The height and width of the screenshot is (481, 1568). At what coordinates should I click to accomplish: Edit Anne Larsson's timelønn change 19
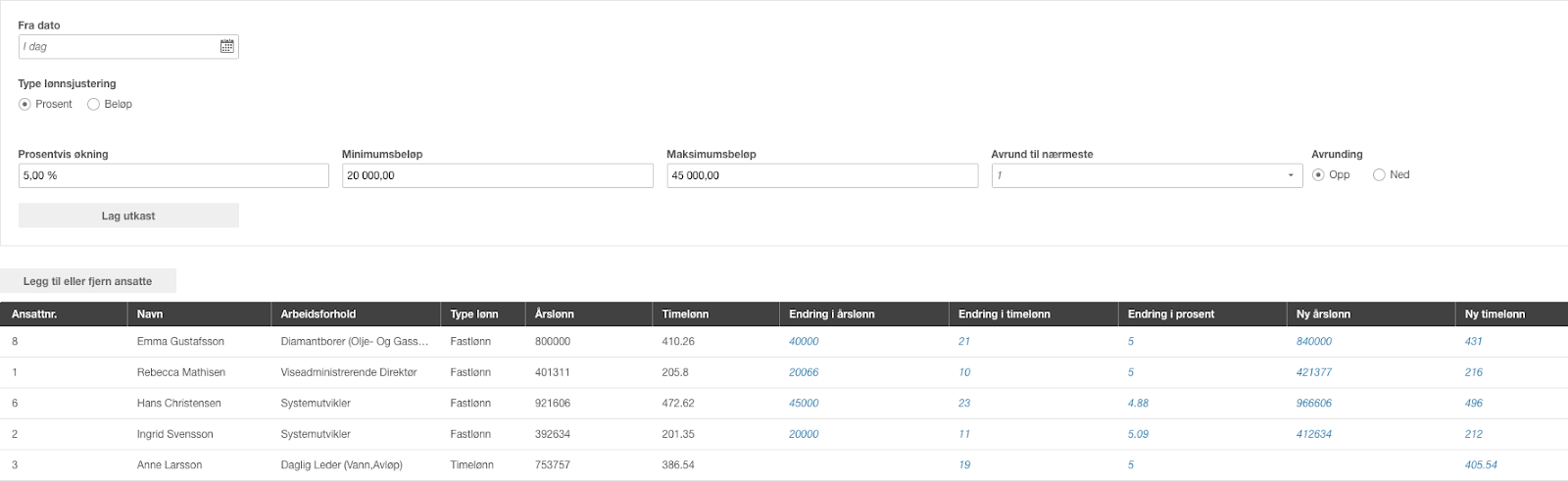pos(964,465)
